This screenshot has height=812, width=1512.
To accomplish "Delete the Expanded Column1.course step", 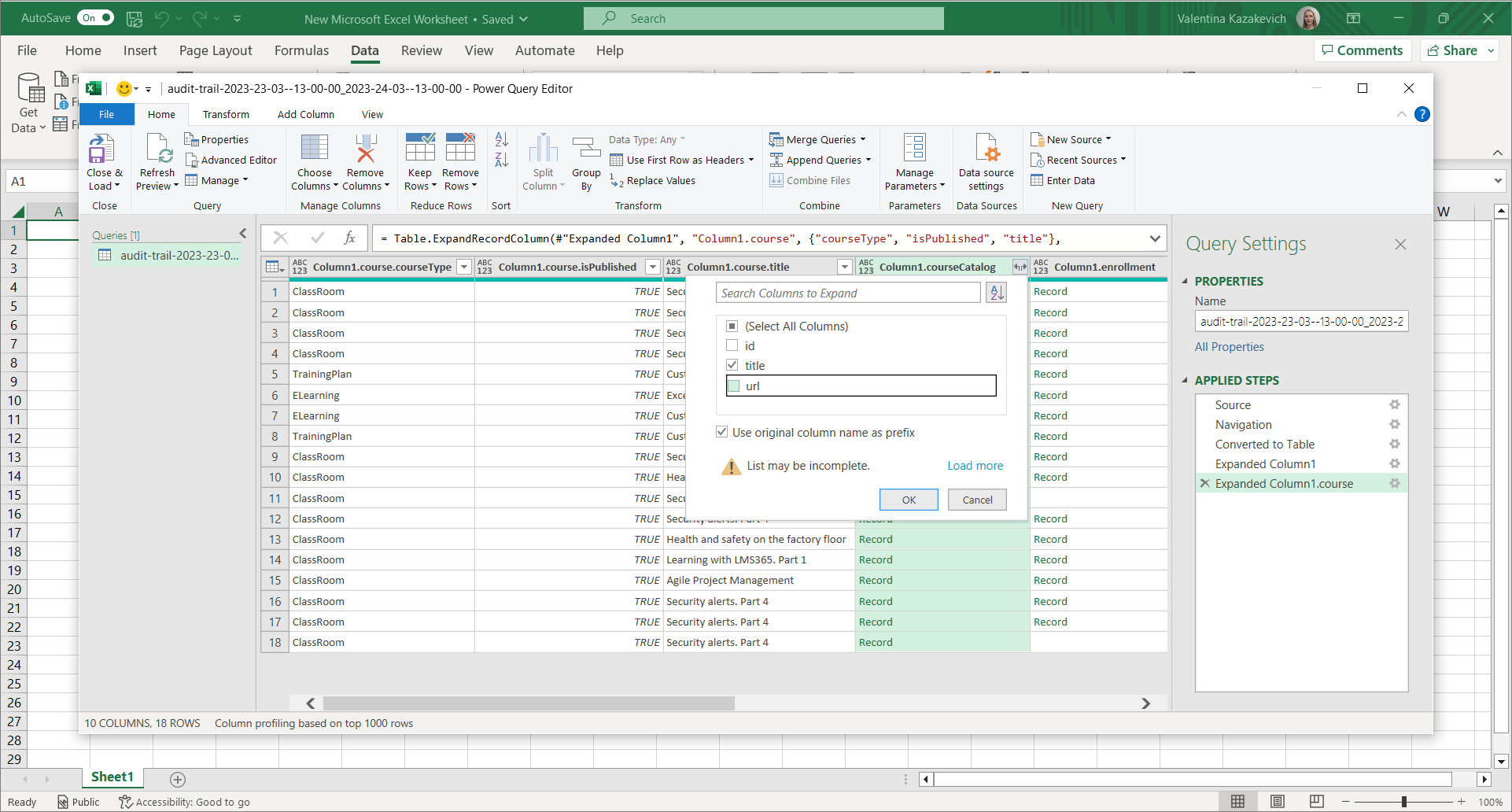I will click(x=1204, y=483).
